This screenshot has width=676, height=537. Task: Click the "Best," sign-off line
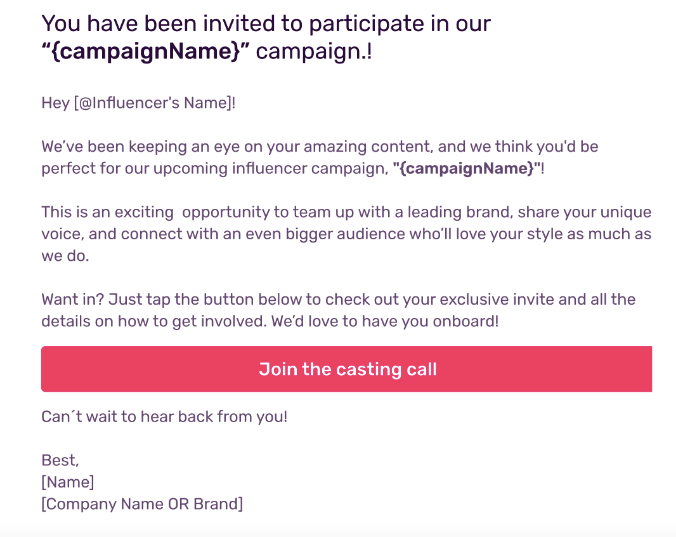(60, 460)
